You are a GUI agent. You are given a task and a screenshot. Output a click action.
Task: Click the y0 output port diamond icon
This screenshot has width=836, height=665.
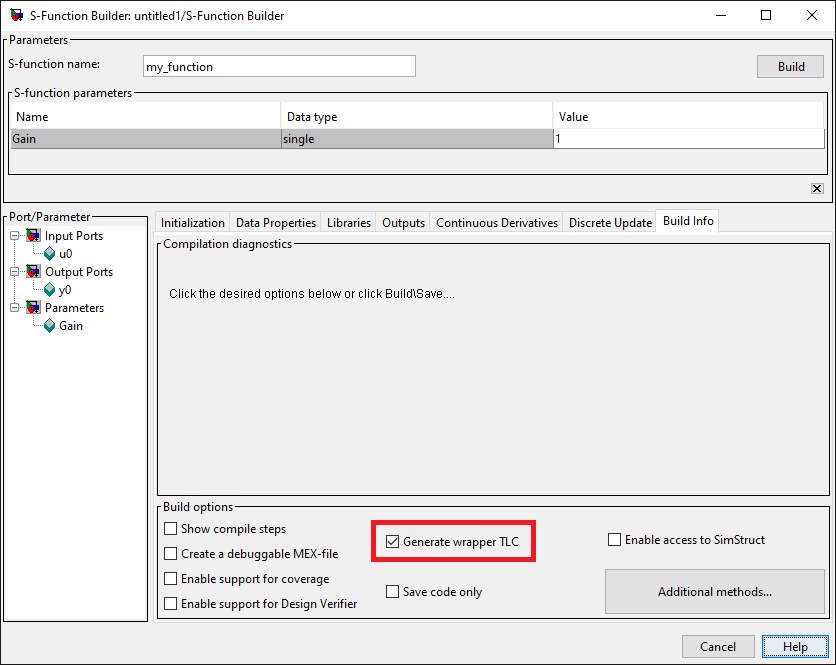tap(50, 290)
